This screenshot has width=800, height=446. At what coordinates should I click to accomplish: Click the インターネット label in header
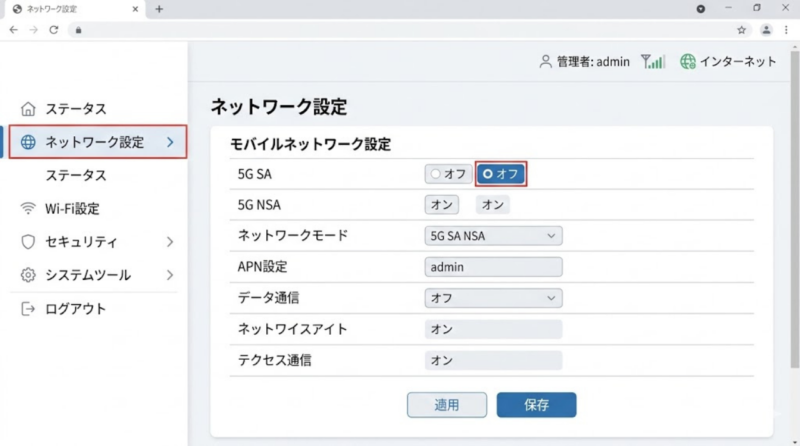click(738, 62)
